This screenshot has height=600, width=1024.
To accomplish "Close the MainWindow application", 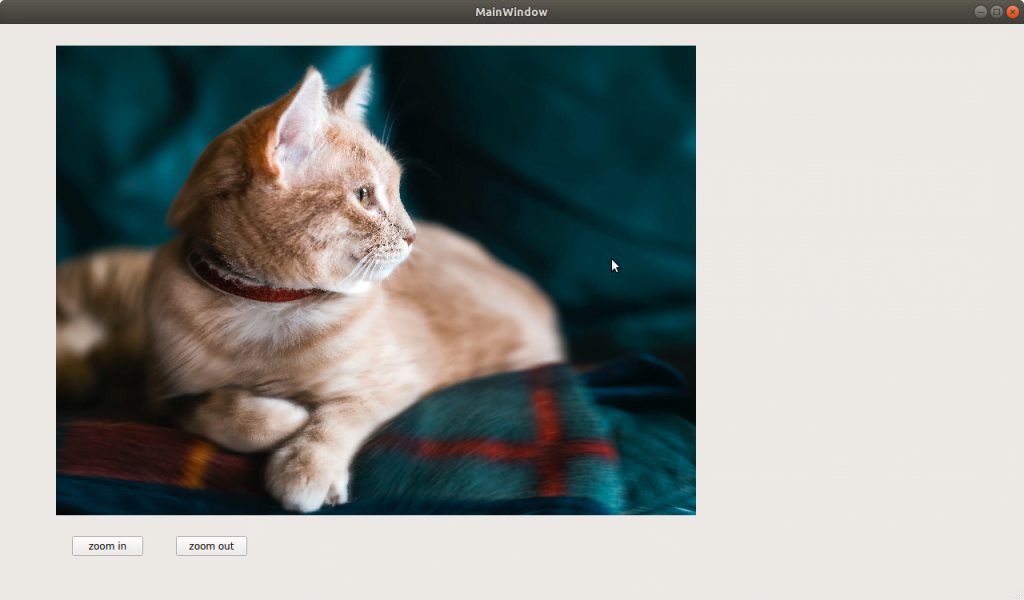I will 1012,12.
